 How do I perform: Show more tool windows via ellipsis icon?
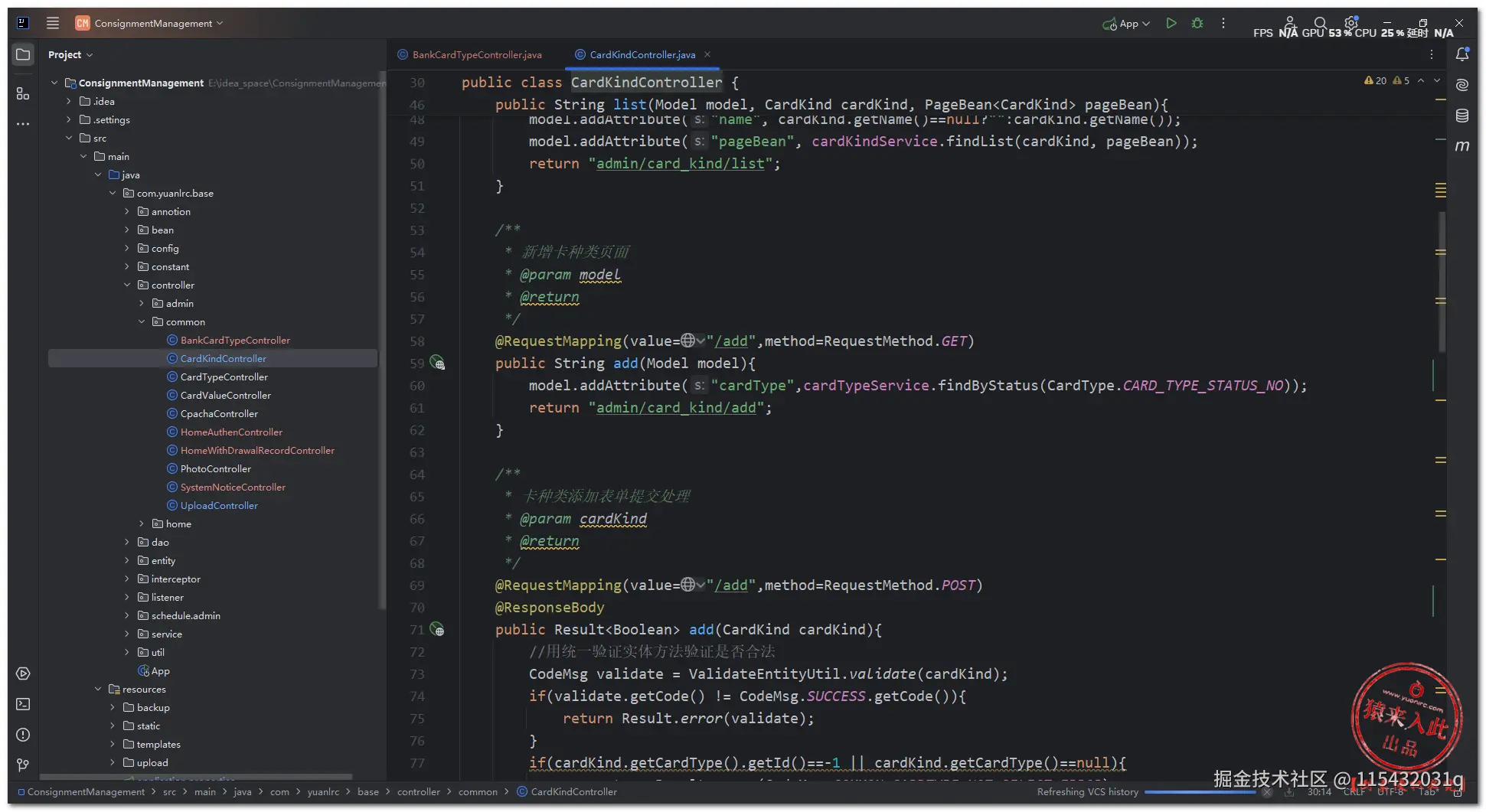(23, 124)
